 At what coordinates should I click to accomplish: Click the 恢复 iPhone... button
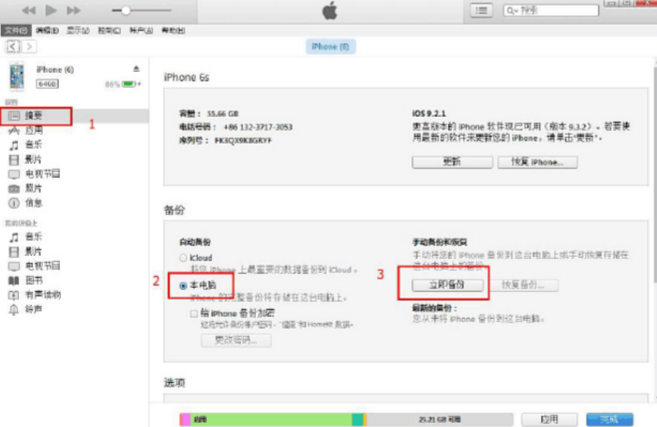pyautogui.click(x=540, y=162)
